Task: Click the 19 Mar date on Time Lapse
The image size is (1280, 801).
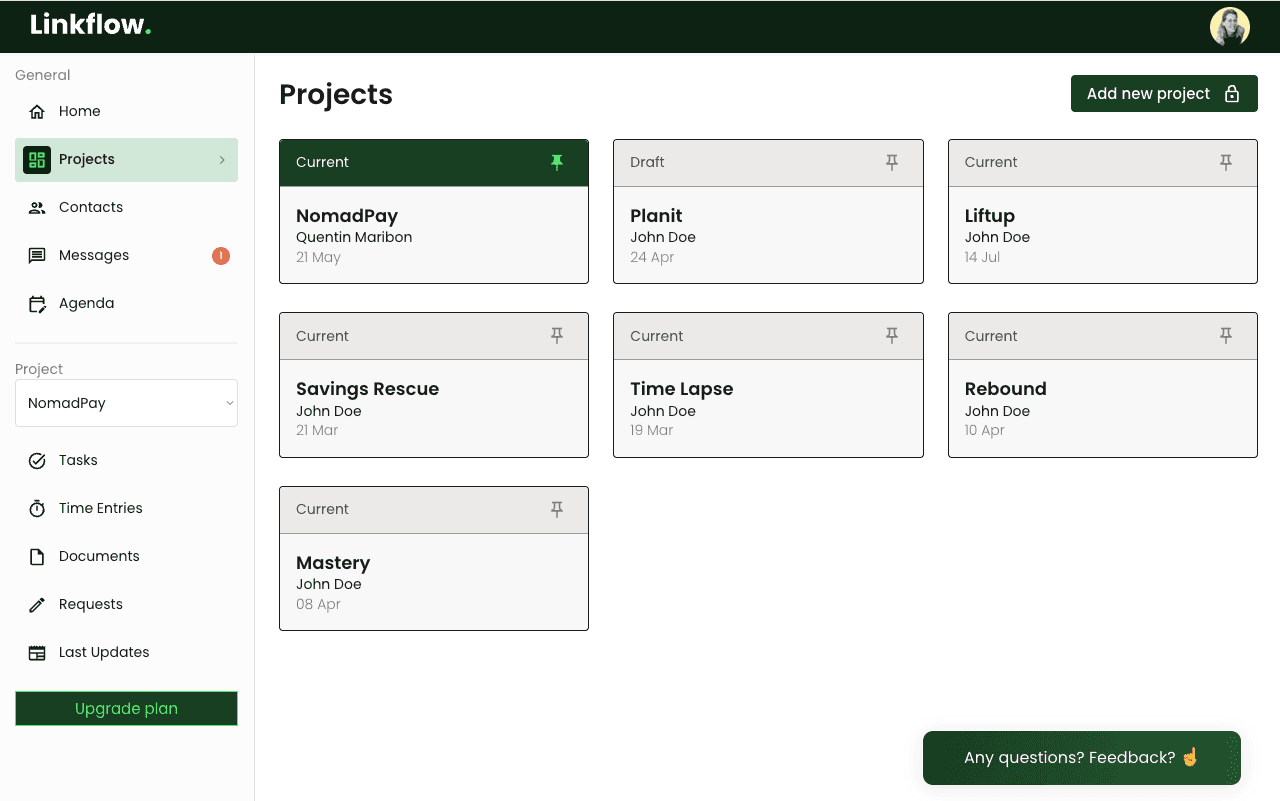Action: (x=651, y=430)
